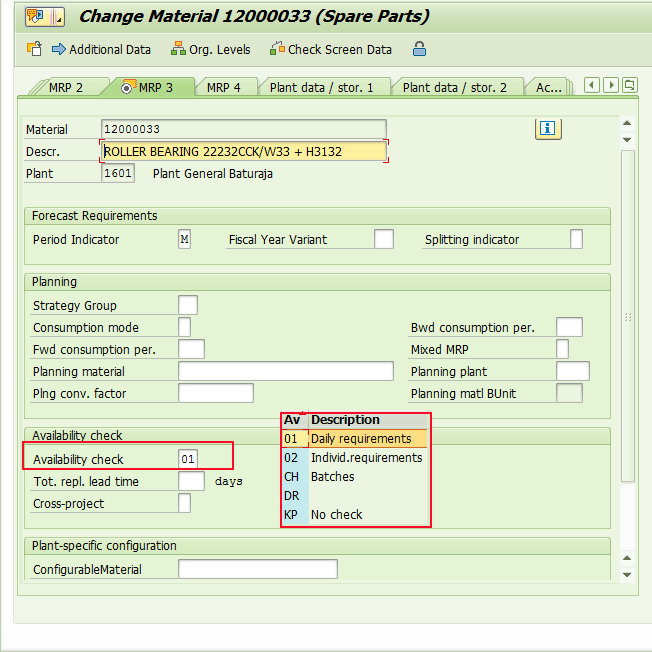The width and height of the screenshot is (652, 652).
Task: Choose the KP No check option
Action: (336, 515)
